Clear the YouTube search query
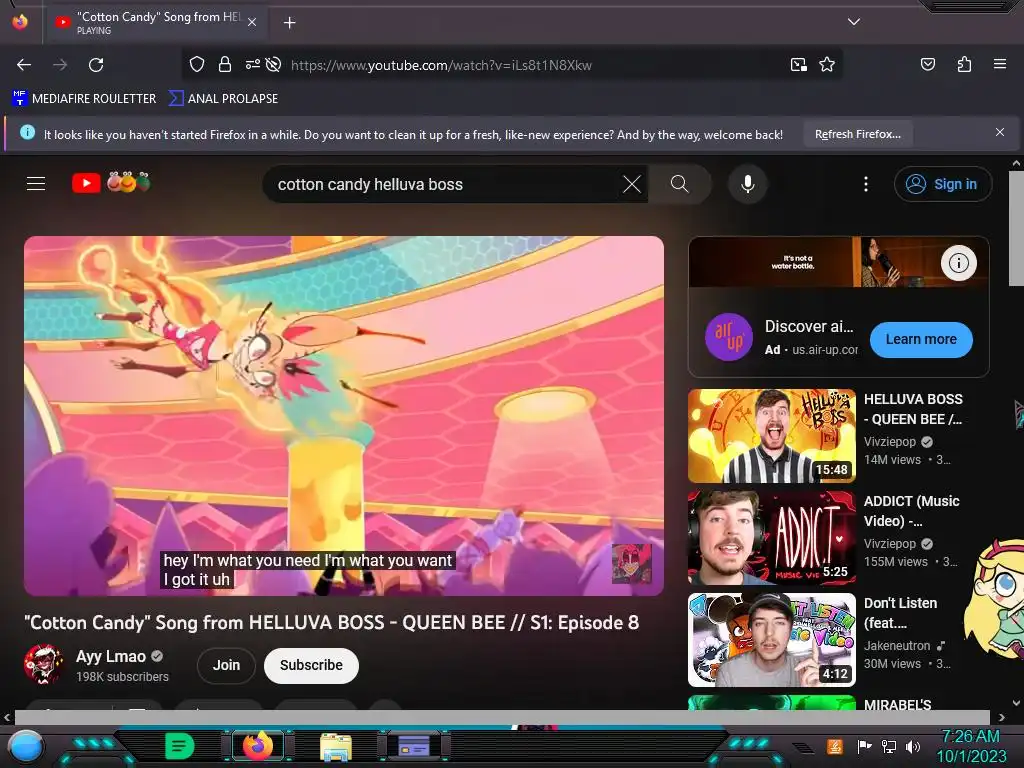Image resolution: width=1024 pixels, height=768 pixels. [632, 184]
